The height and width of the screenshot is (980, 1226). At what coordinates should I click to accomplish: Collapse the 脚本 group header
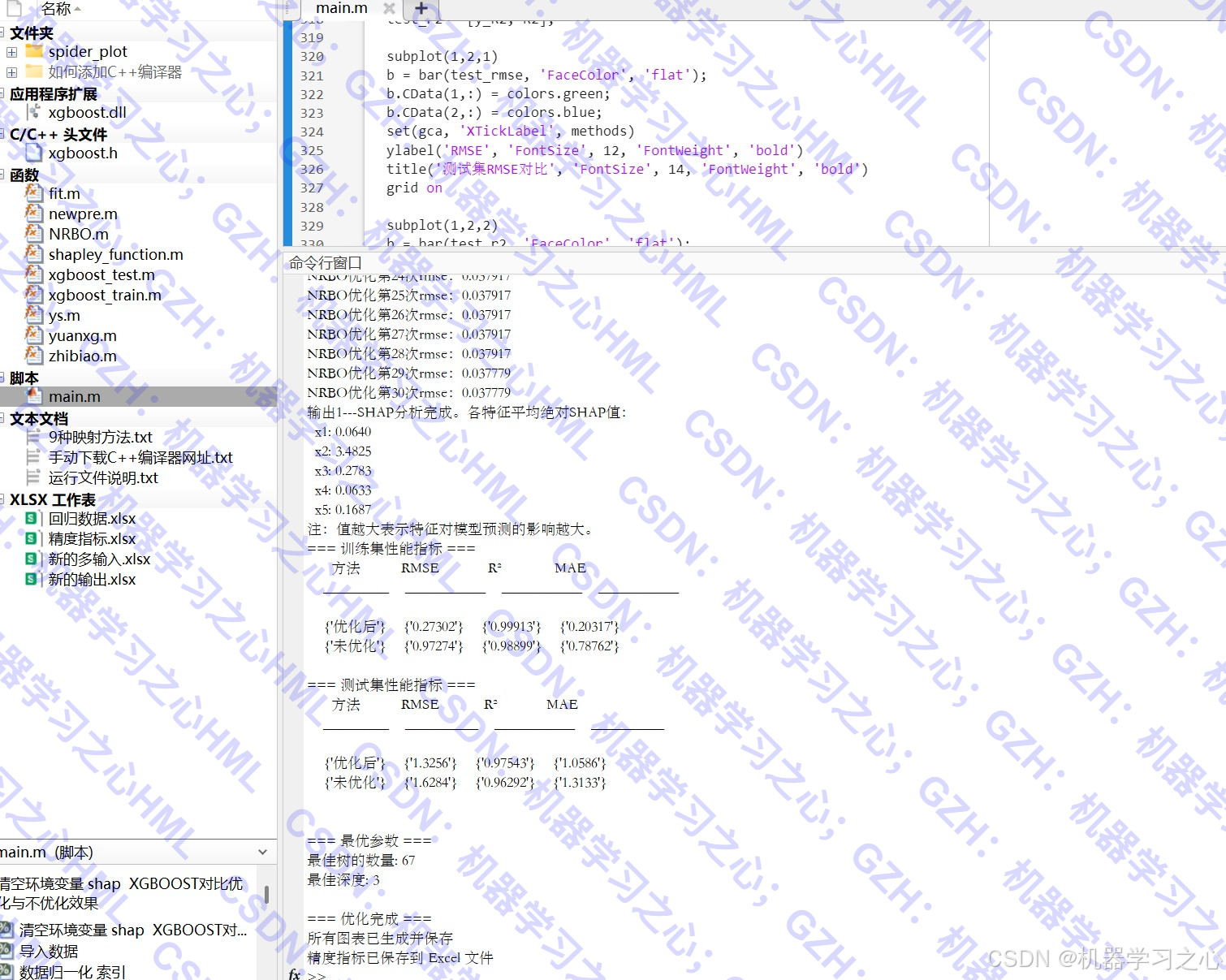coord(2,378)
